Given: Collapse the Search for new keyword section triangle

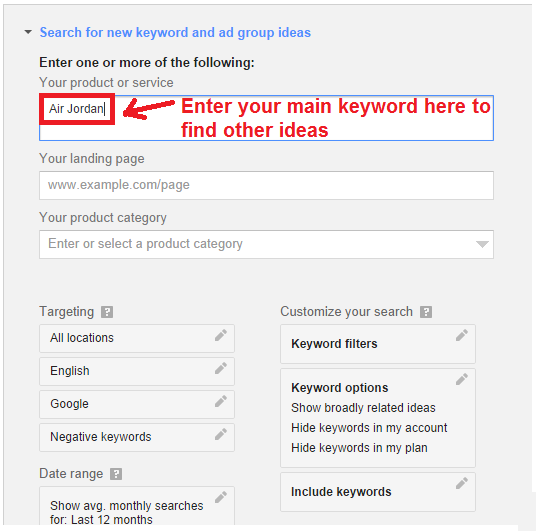Looking at the screenshot, I should 28,32.
